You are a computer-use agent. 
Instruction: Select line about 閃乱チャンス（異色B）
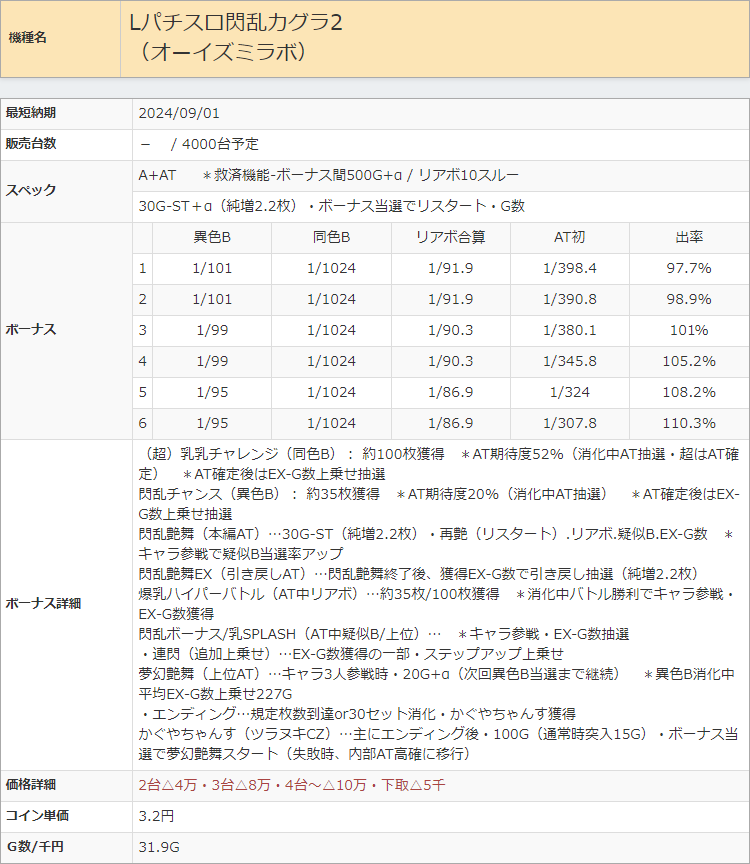[439, 504]
